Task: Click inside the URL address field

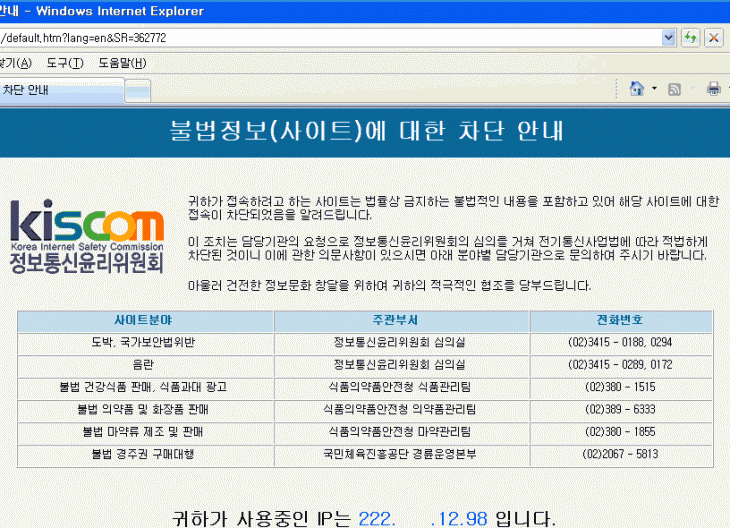Action: point(330,37)
